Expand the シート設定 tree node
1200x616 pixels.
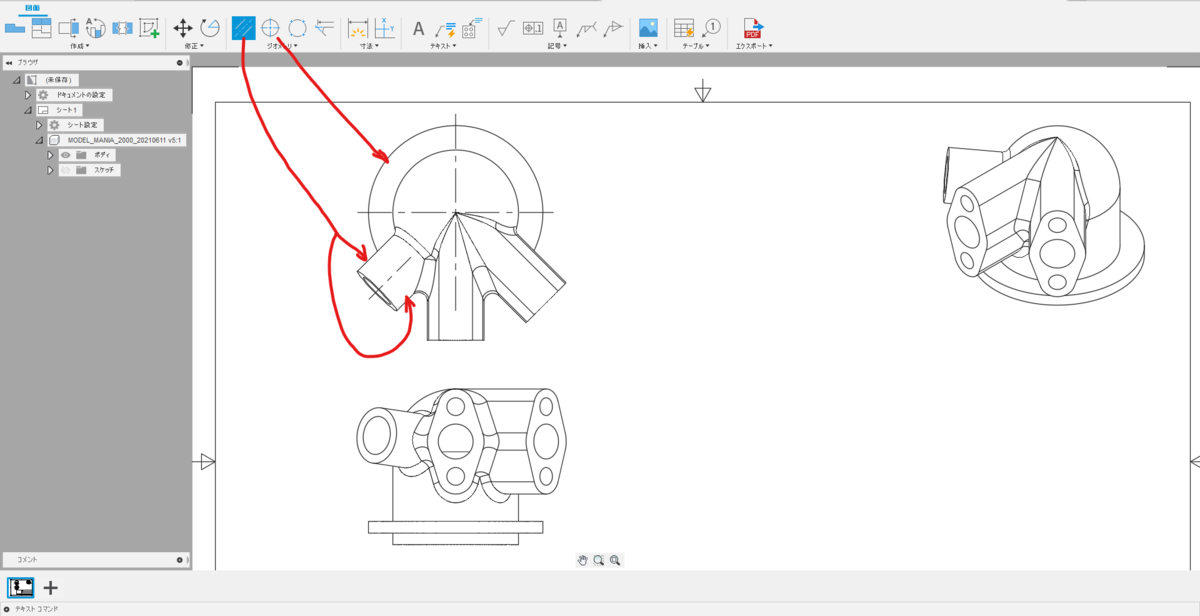coord(39,125)
